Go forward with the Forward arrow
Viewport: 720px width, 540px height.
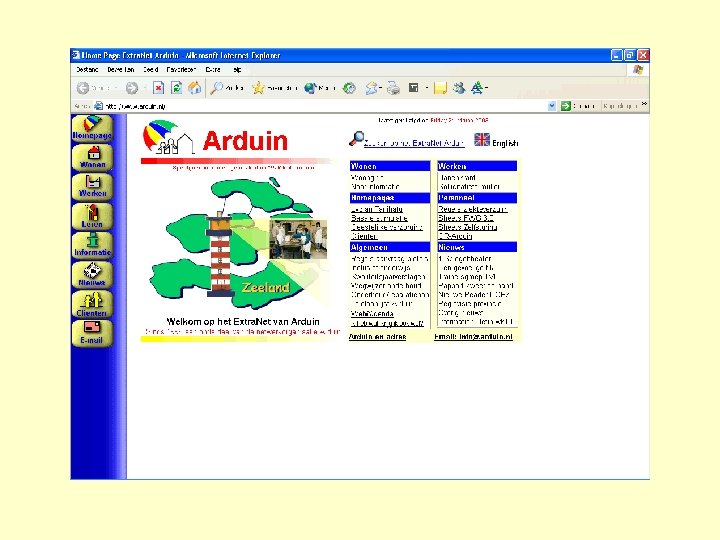132,88
